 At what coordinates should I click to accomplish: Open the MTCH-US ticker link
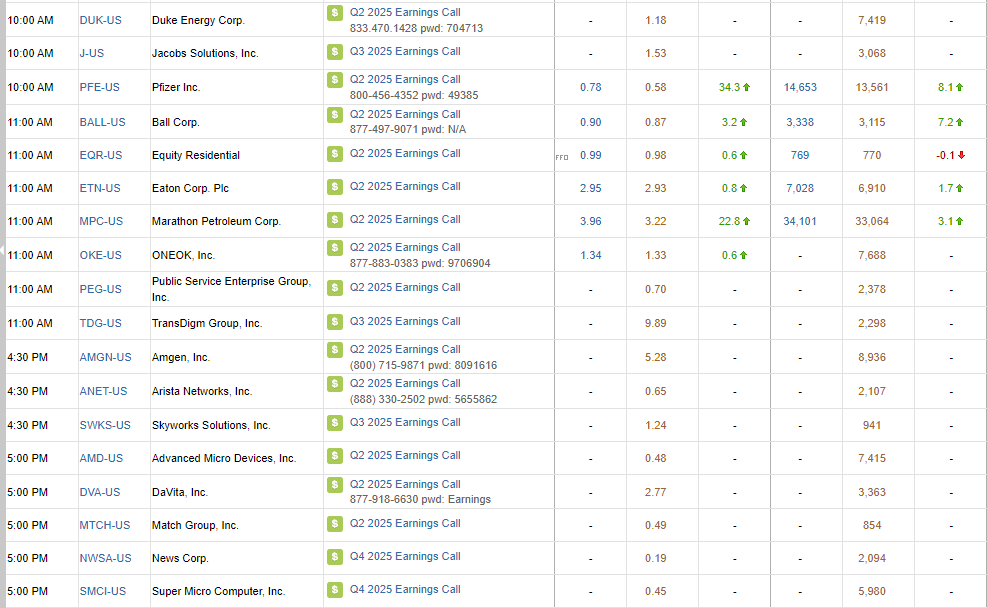point(105,526)
